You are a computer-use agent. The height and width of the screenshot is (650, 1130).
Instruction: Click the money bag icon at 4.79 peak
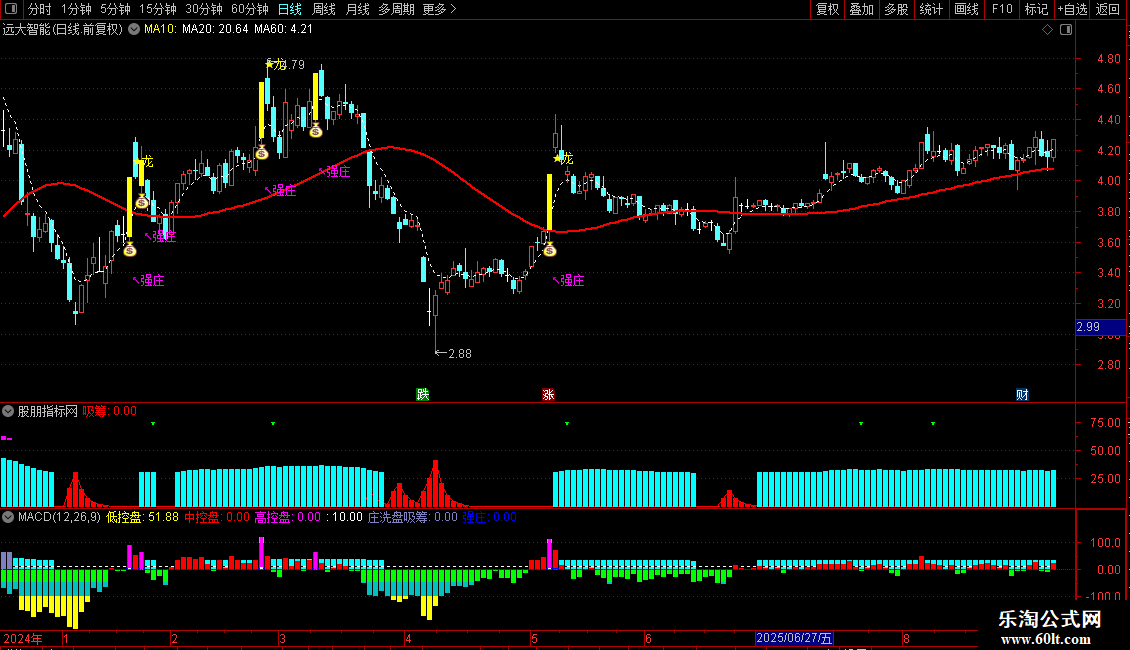[262, 152]
